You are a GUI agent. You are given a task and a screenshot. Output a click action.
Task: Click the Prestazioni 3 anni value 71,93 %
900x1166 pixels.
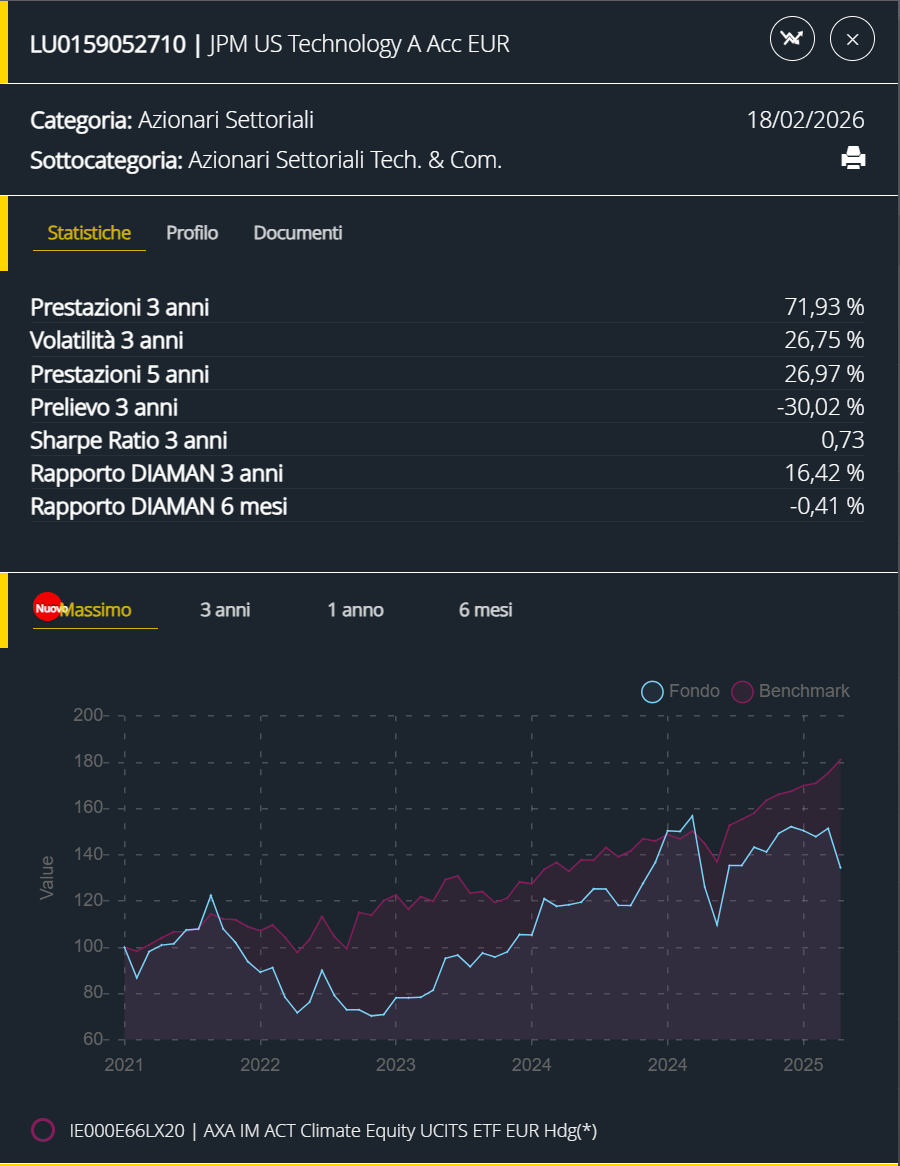coord(824,307)
